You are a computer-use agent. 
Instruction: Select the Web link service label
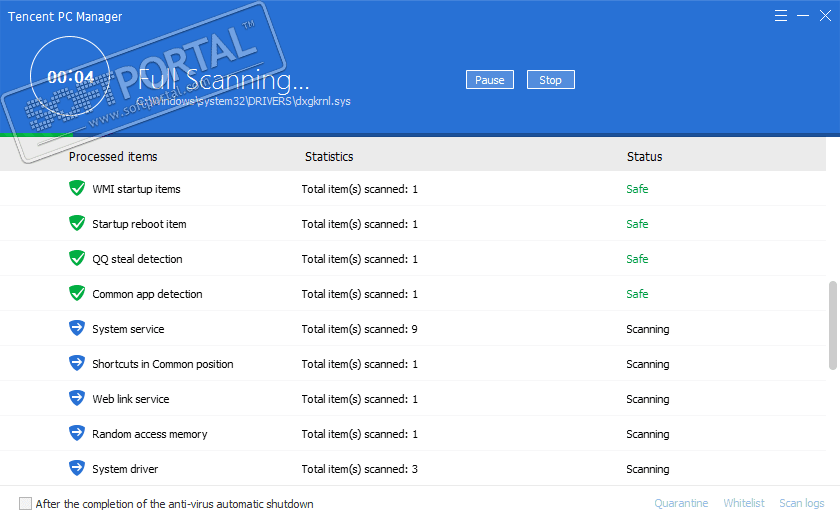click(x=131, y=399)
